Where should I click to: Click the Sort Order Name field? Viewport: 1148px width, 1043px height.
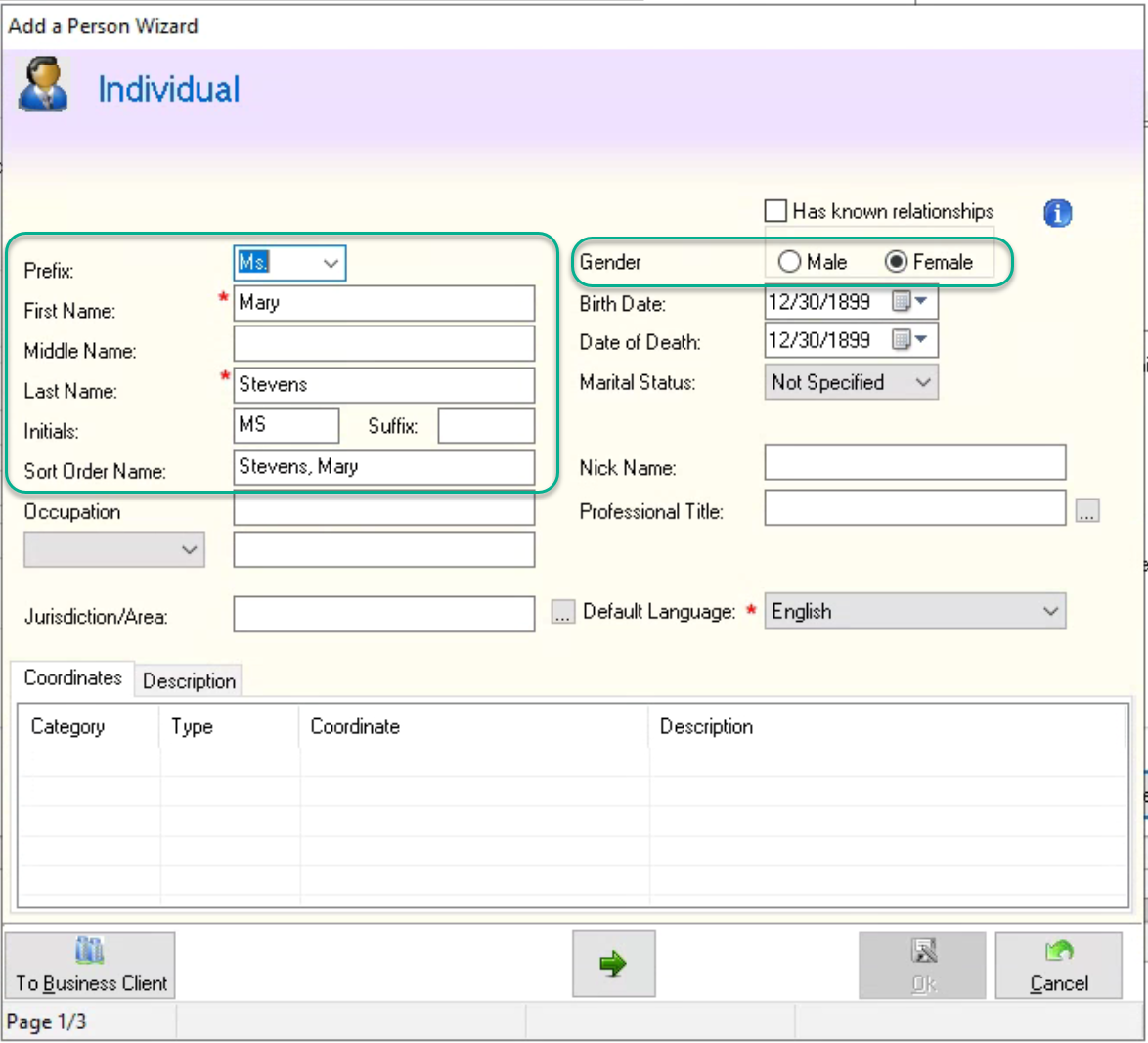coord(383,467)
